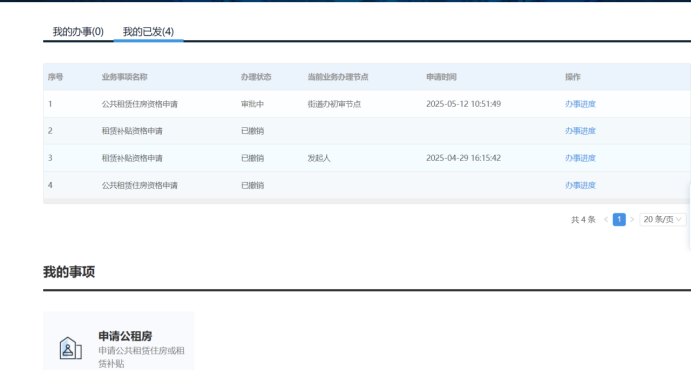Click the 发起人 node cell
The width and height of the screenshot is (692, 370).
pyautogui.click(x=319, y=158)
